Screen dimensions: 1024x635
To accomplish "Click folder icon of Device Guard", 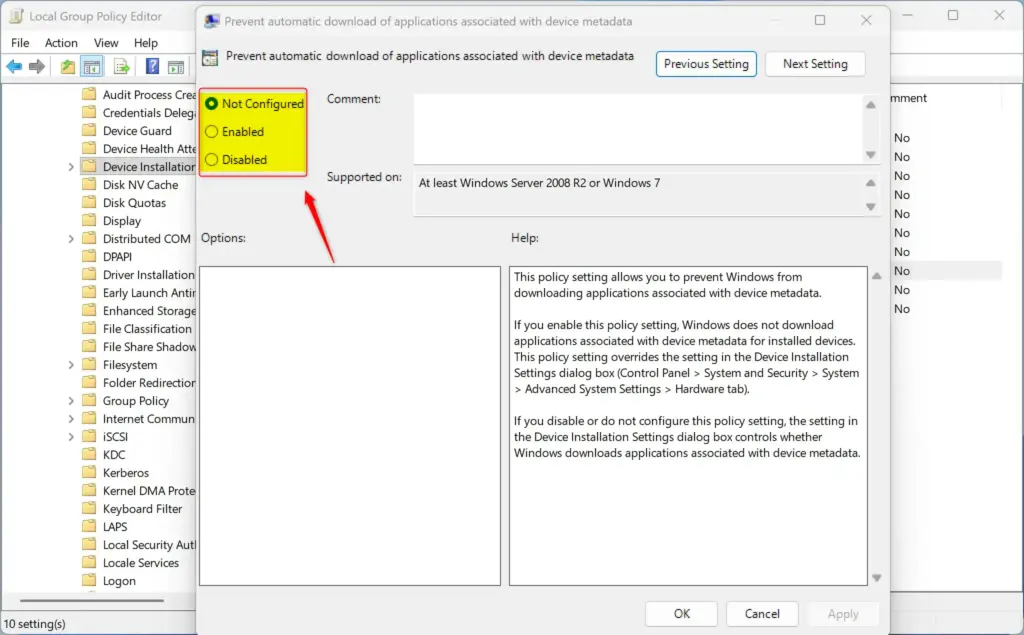I will (89, 130).
